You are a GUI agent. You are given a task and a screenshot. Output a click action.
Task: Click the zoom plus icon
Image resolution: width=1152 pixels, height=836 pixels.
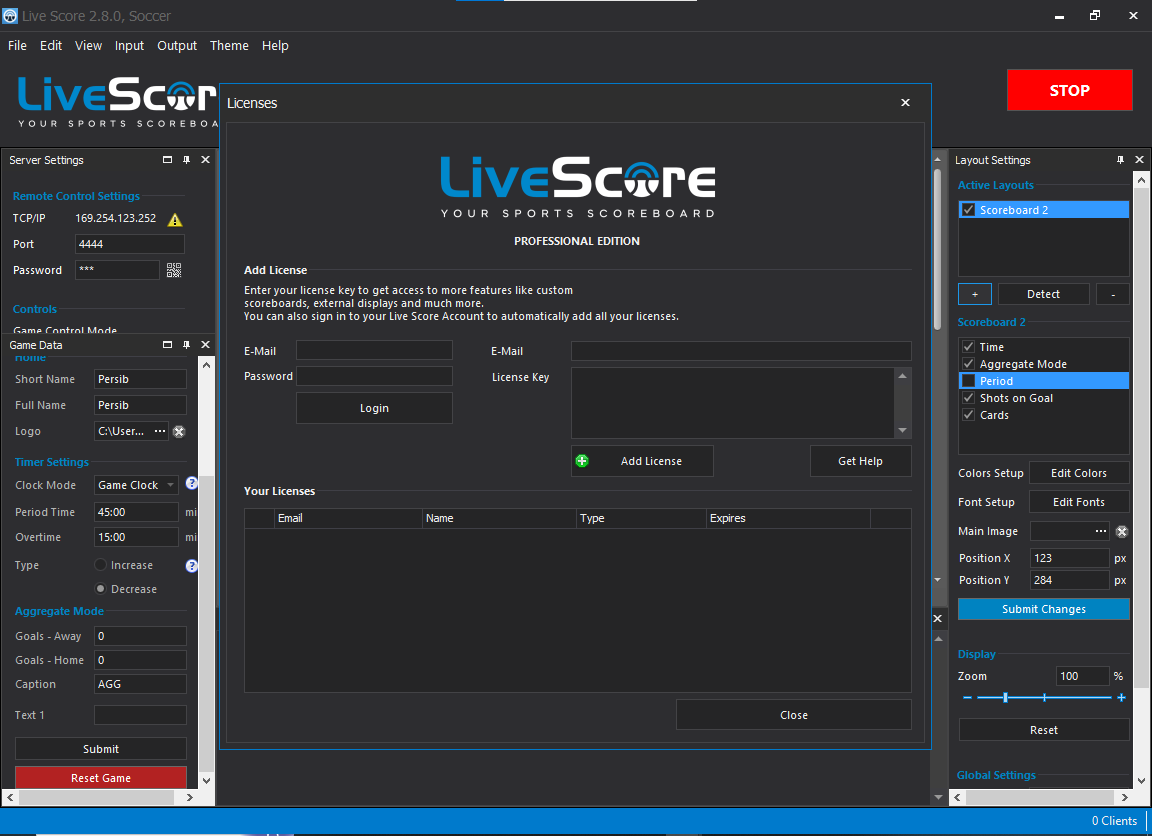click(1121, 697)
